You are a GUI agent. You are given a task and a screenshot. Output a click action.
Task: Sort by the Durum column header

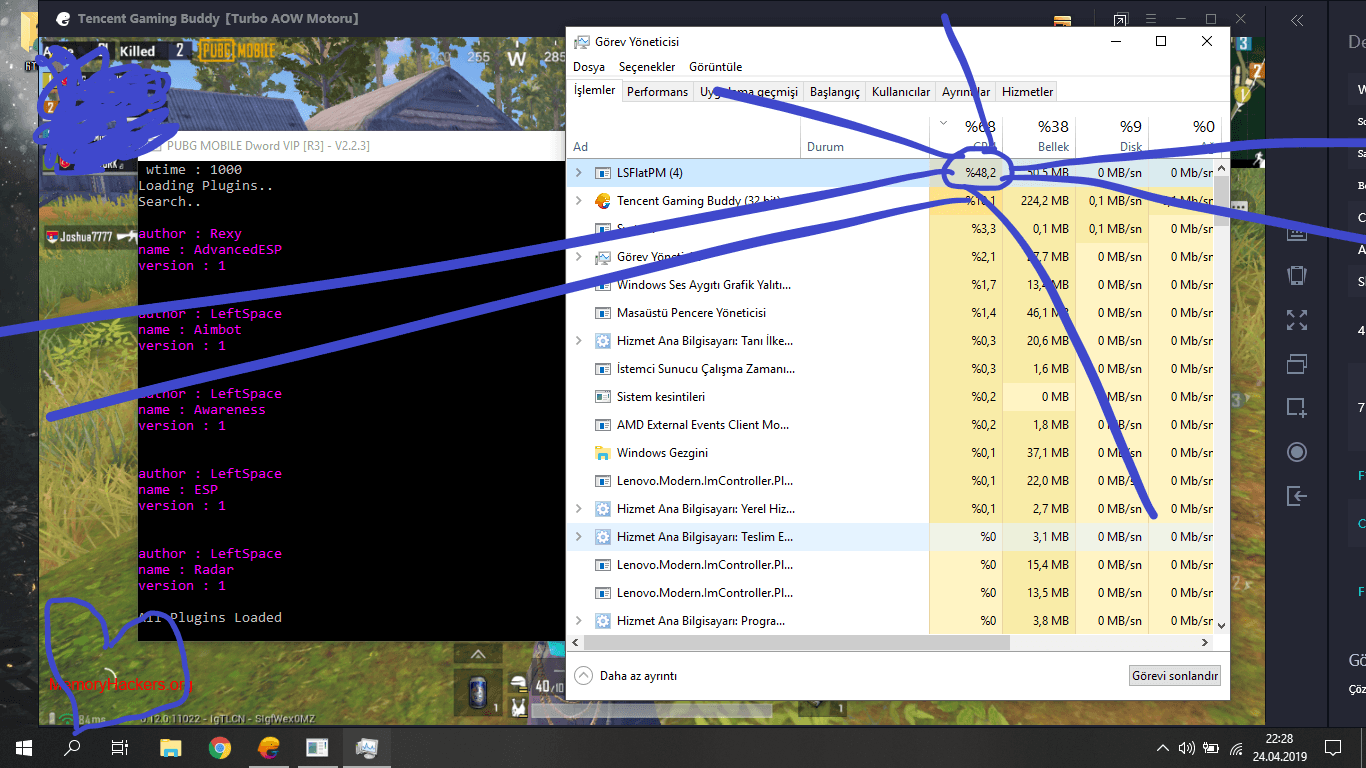[865, 136]
